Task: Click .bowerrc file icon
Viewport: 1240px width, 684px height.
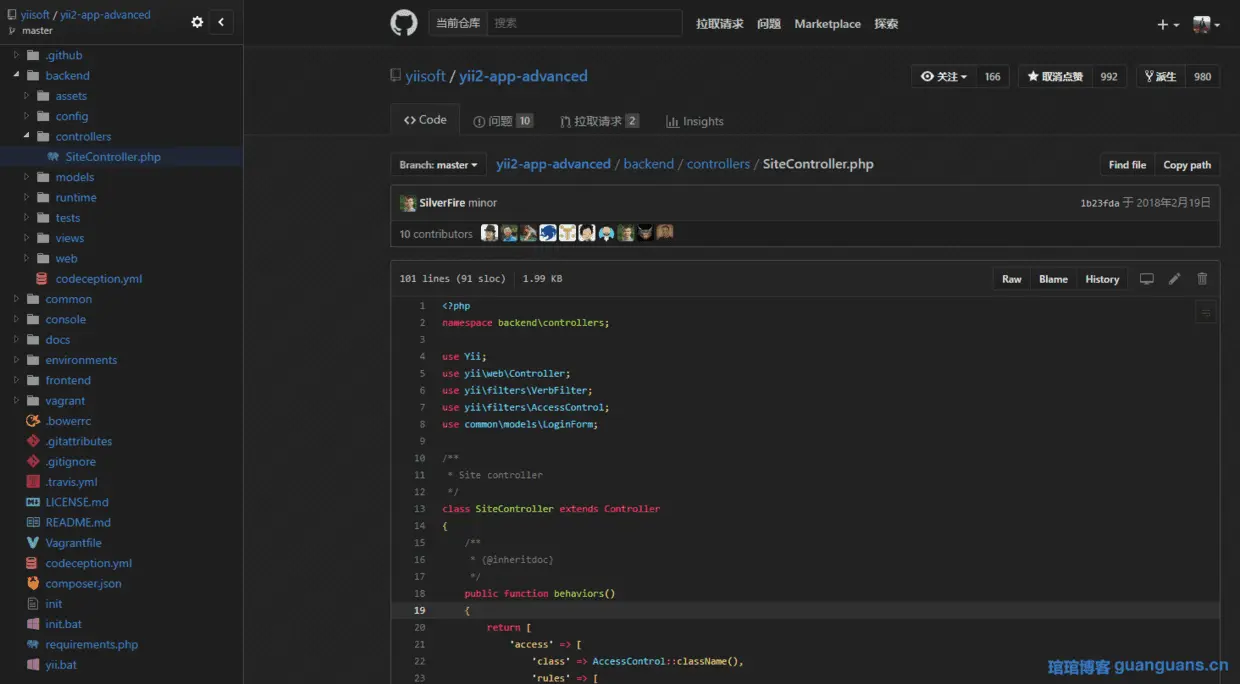Action: coord(33,421)
